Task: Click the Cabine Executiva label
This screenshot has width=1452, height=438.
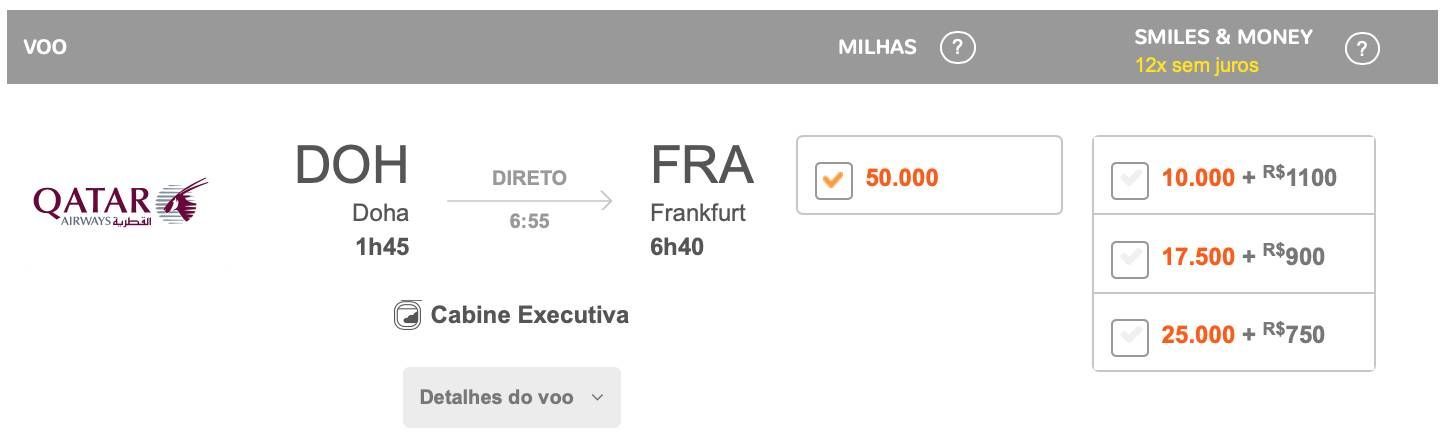Action: coord(530,315)
